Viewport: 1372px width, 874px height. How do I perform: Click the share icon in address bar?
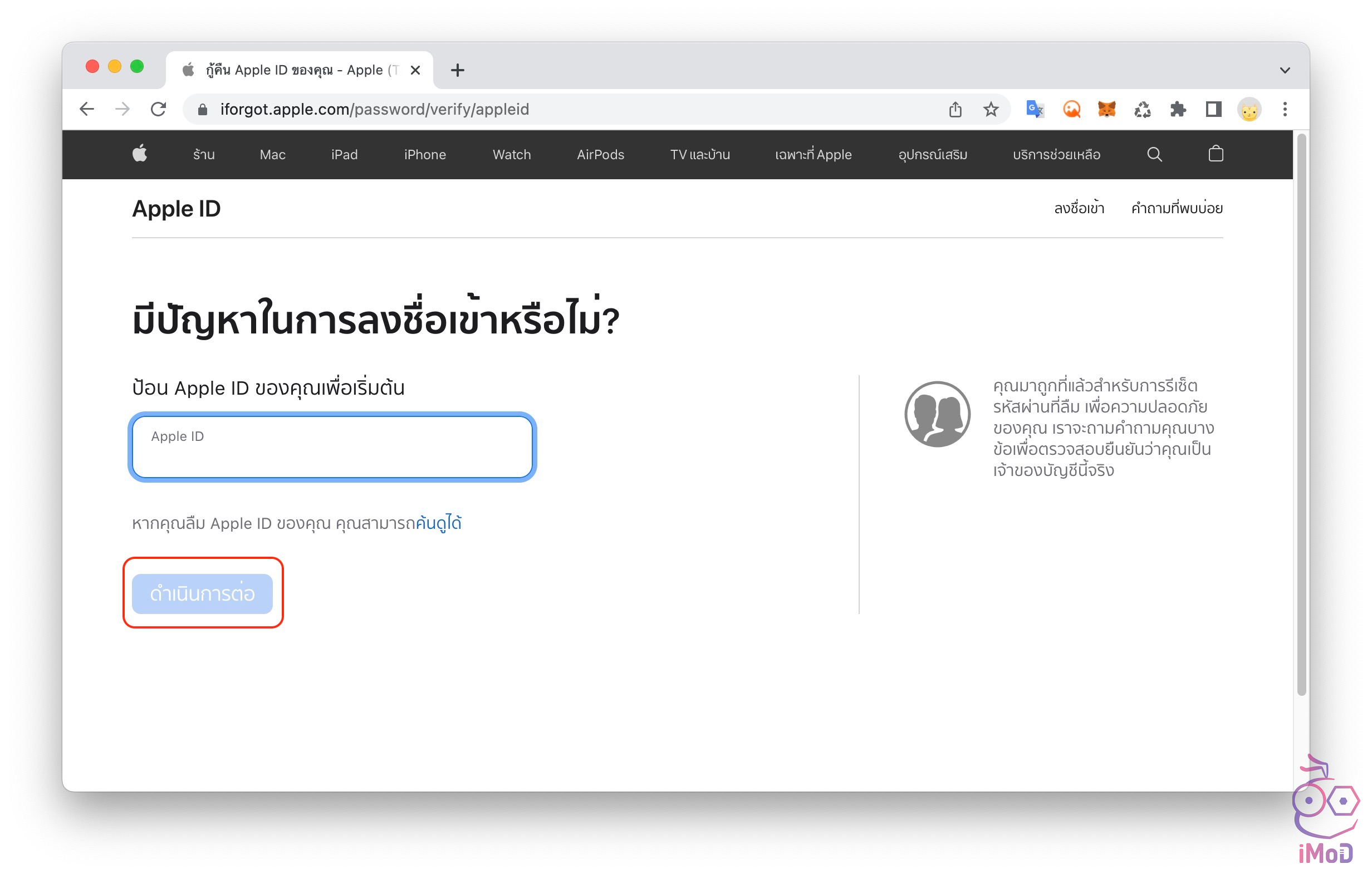[955, 109]
